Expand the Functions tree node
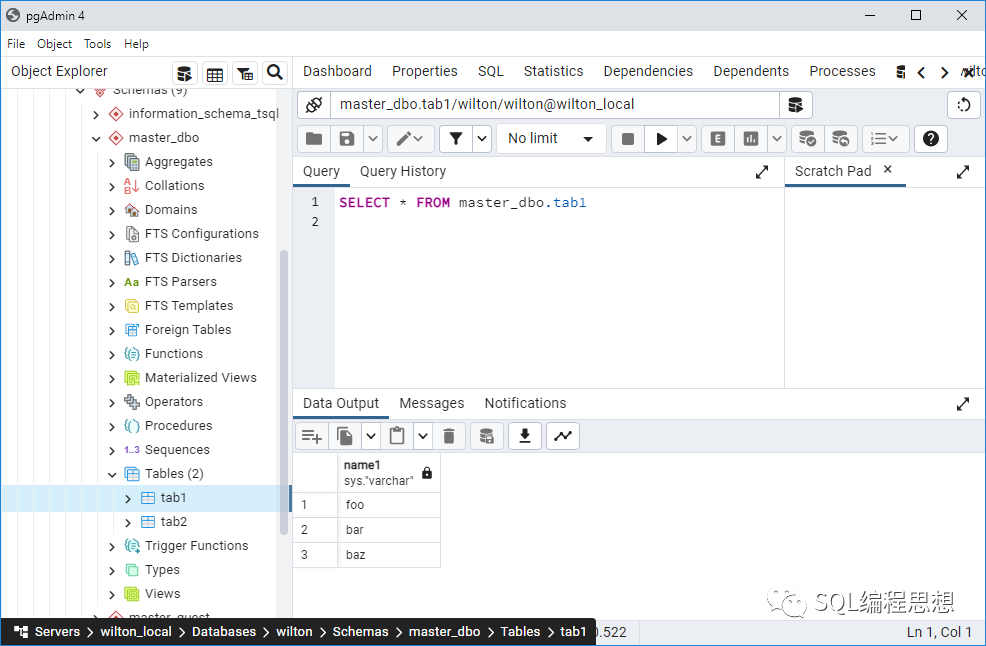 click(x=112, y=354)
